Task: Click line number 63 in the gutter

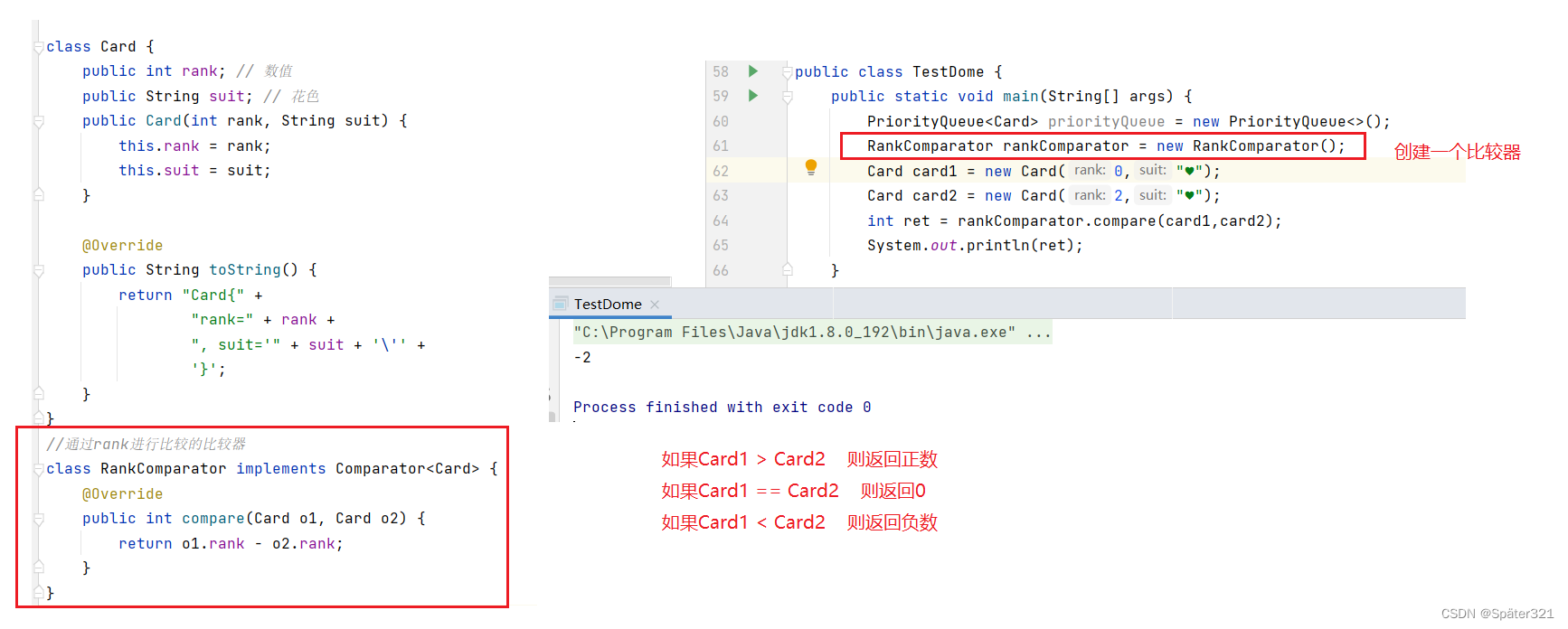Action: pos(721,195)
